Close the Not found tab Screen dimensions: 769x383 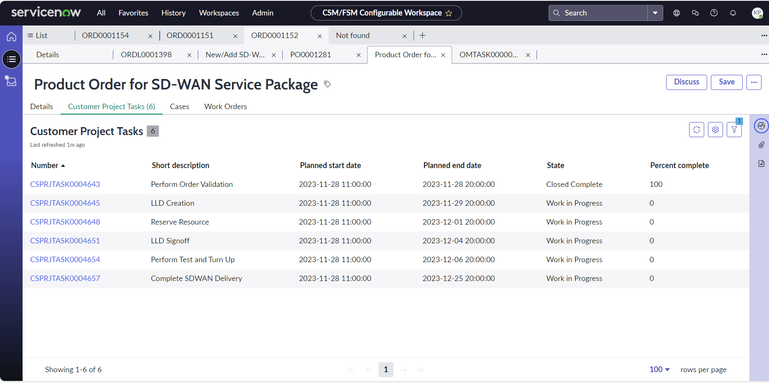coord(405,36)
